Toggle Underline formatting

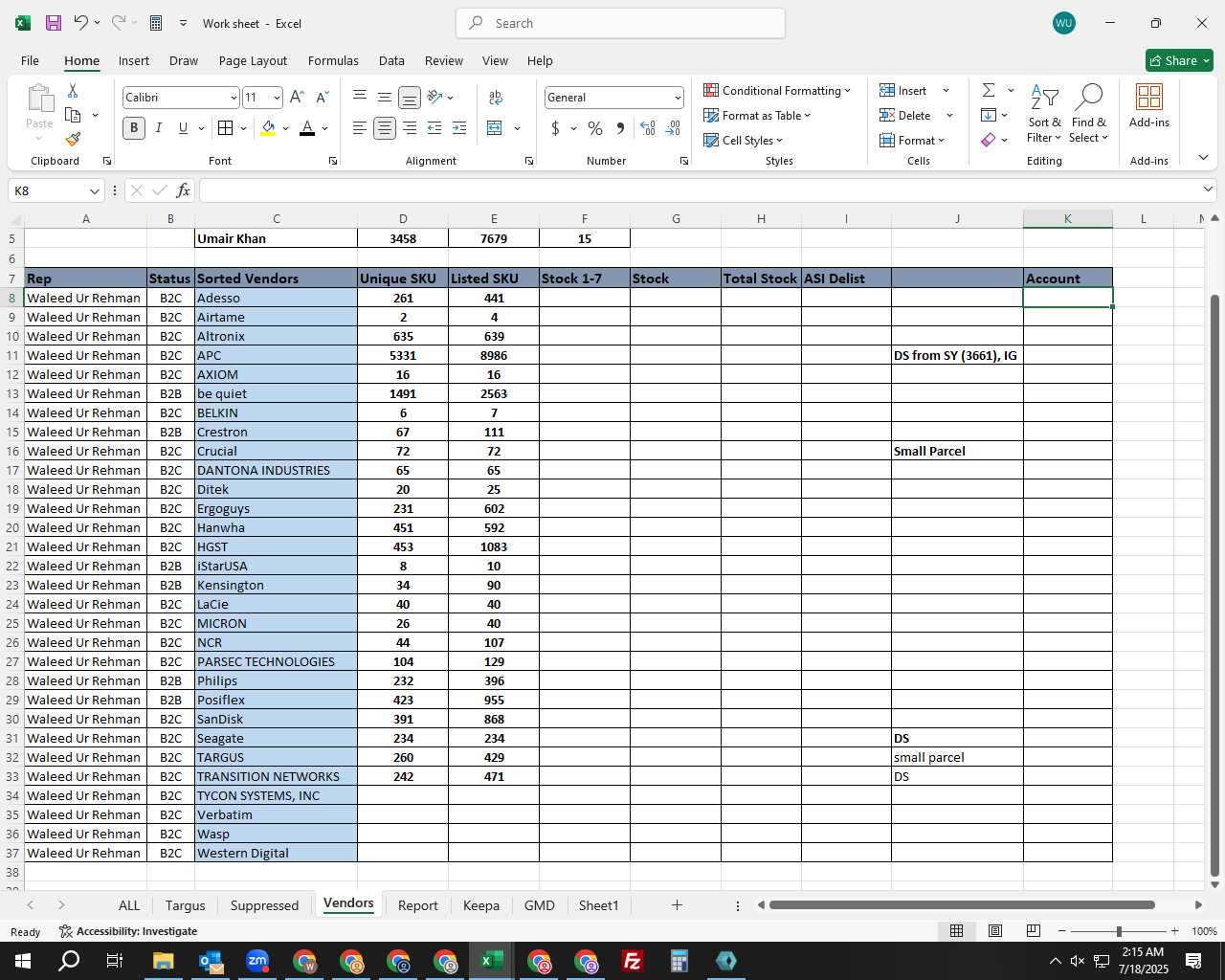pyautogui.click(x=183, y=128)
